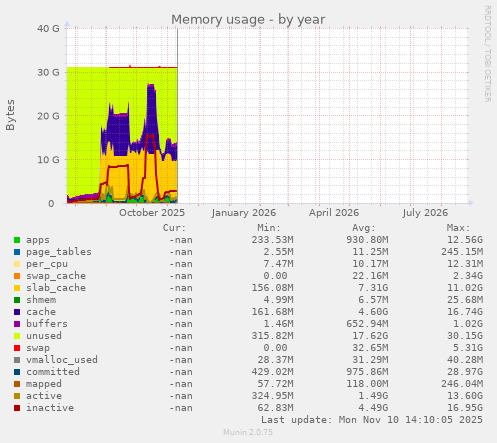Viewport: 497px width, 443px height.
Task: Click the Last update timestamp line
Action: coord(372,420)
